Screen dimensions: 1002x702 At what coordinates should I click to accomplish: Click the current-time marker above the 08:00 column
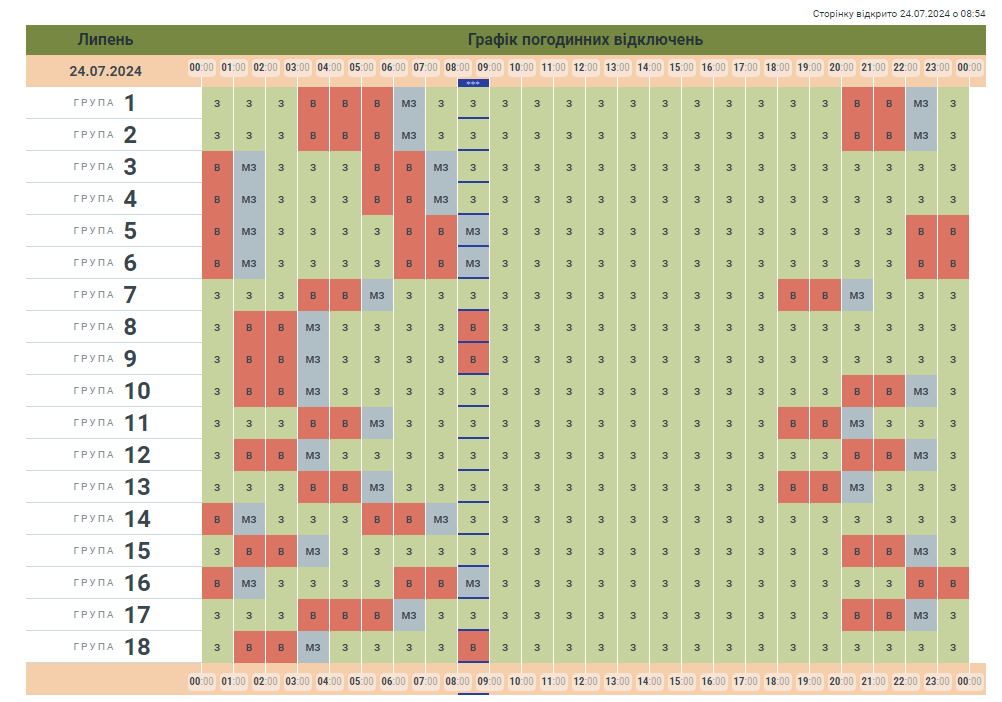[473, 83]
